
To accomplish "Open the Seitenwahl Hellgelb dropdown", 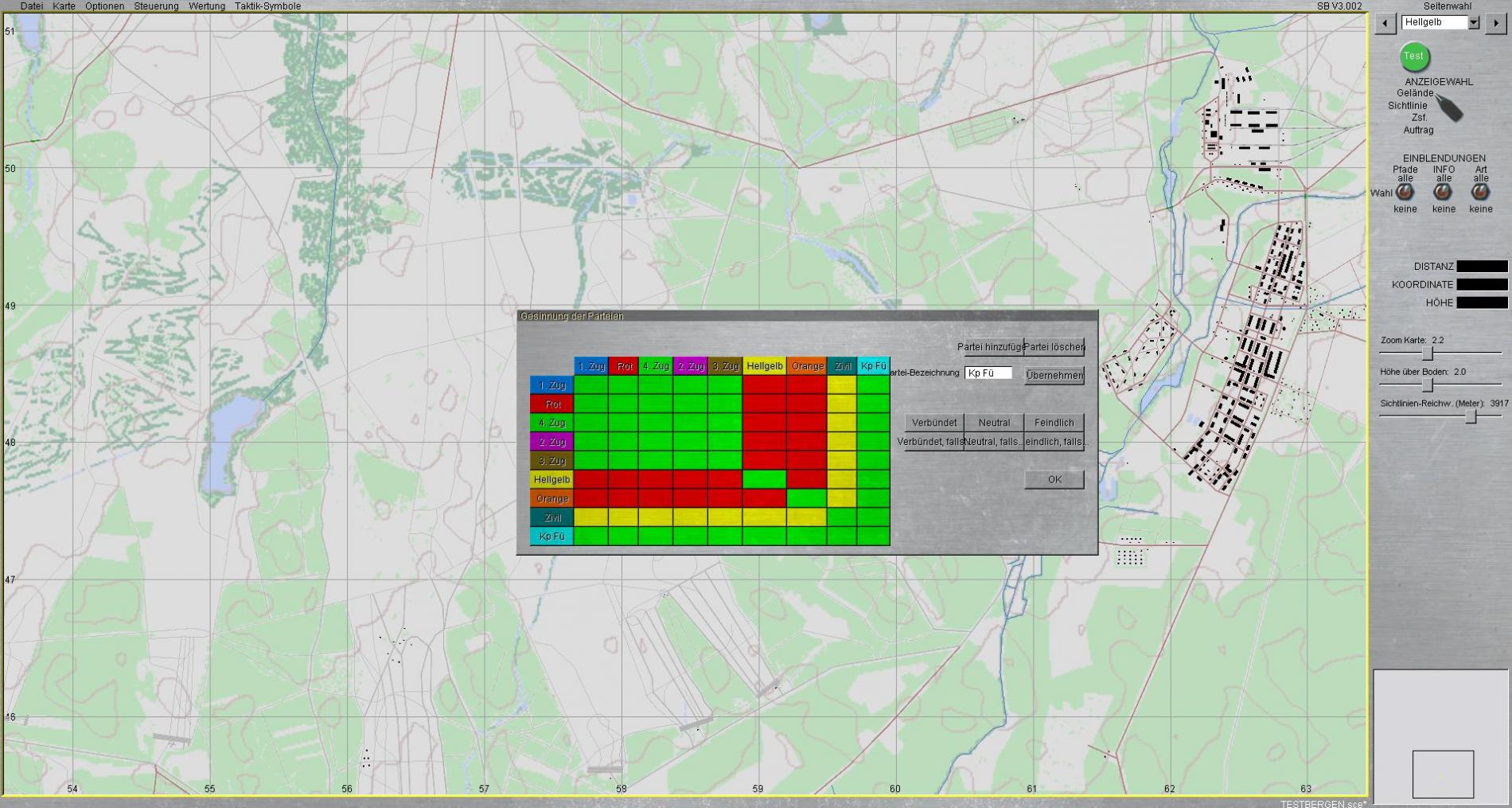I will click(1474, 23).
